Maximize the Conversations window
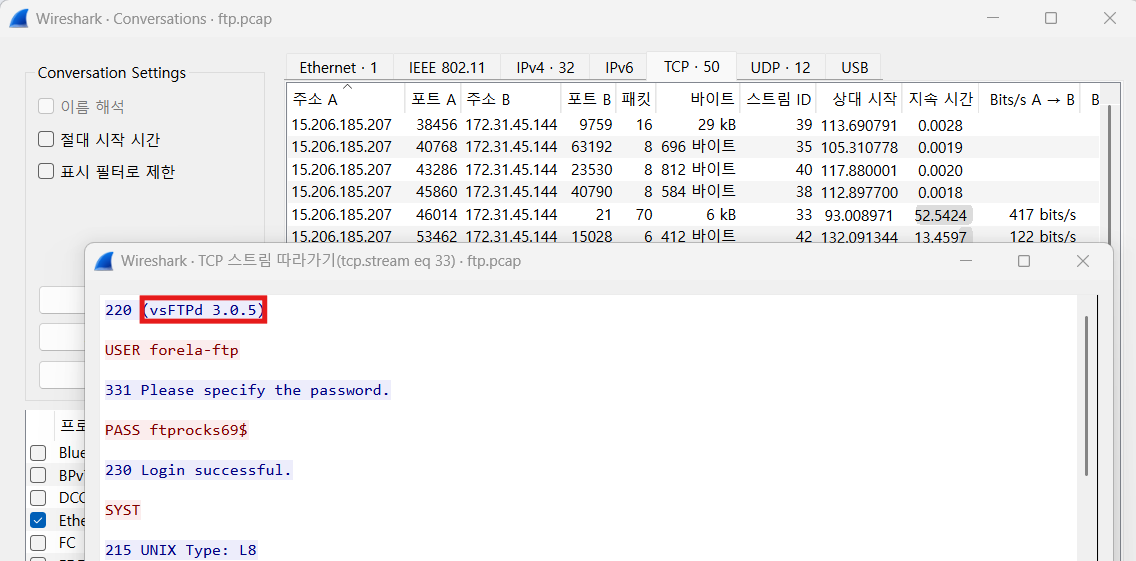Viewport: 1136px width, 561px height. coord(1051,19)
